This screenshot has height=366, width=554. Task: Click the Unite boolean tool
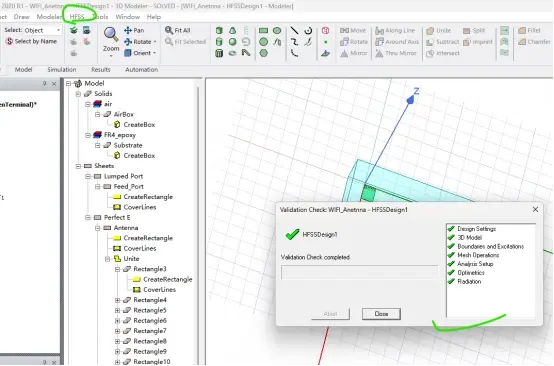[438, 30]
